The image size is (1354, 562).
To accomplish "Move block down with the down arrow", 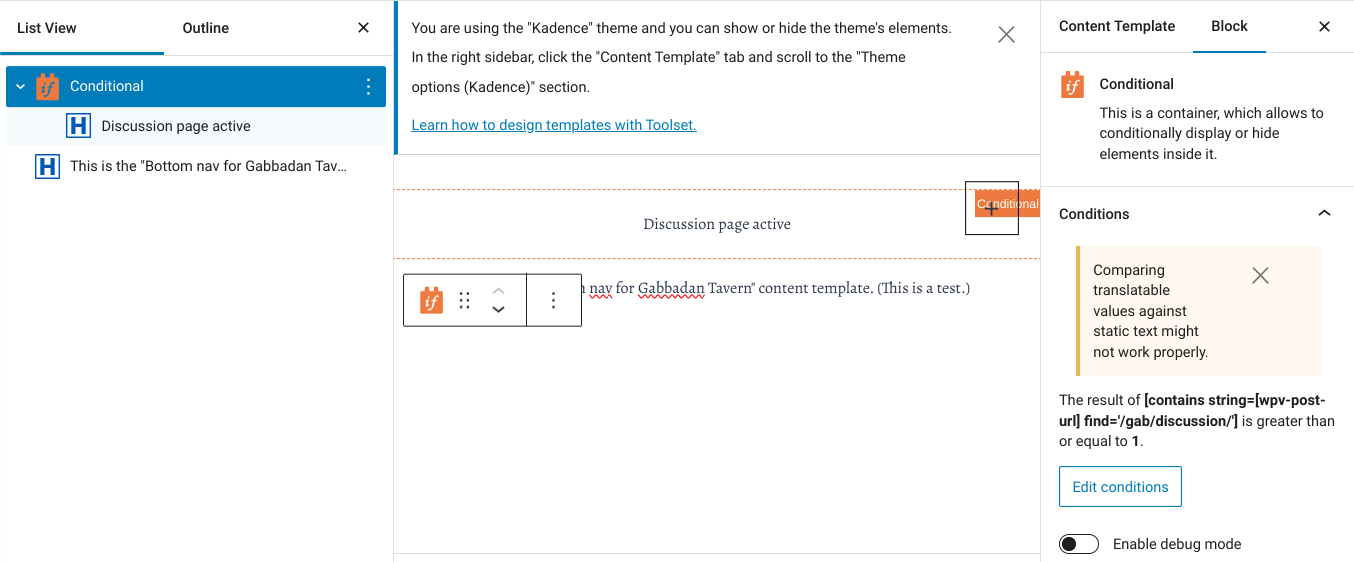I will [499, 310].
